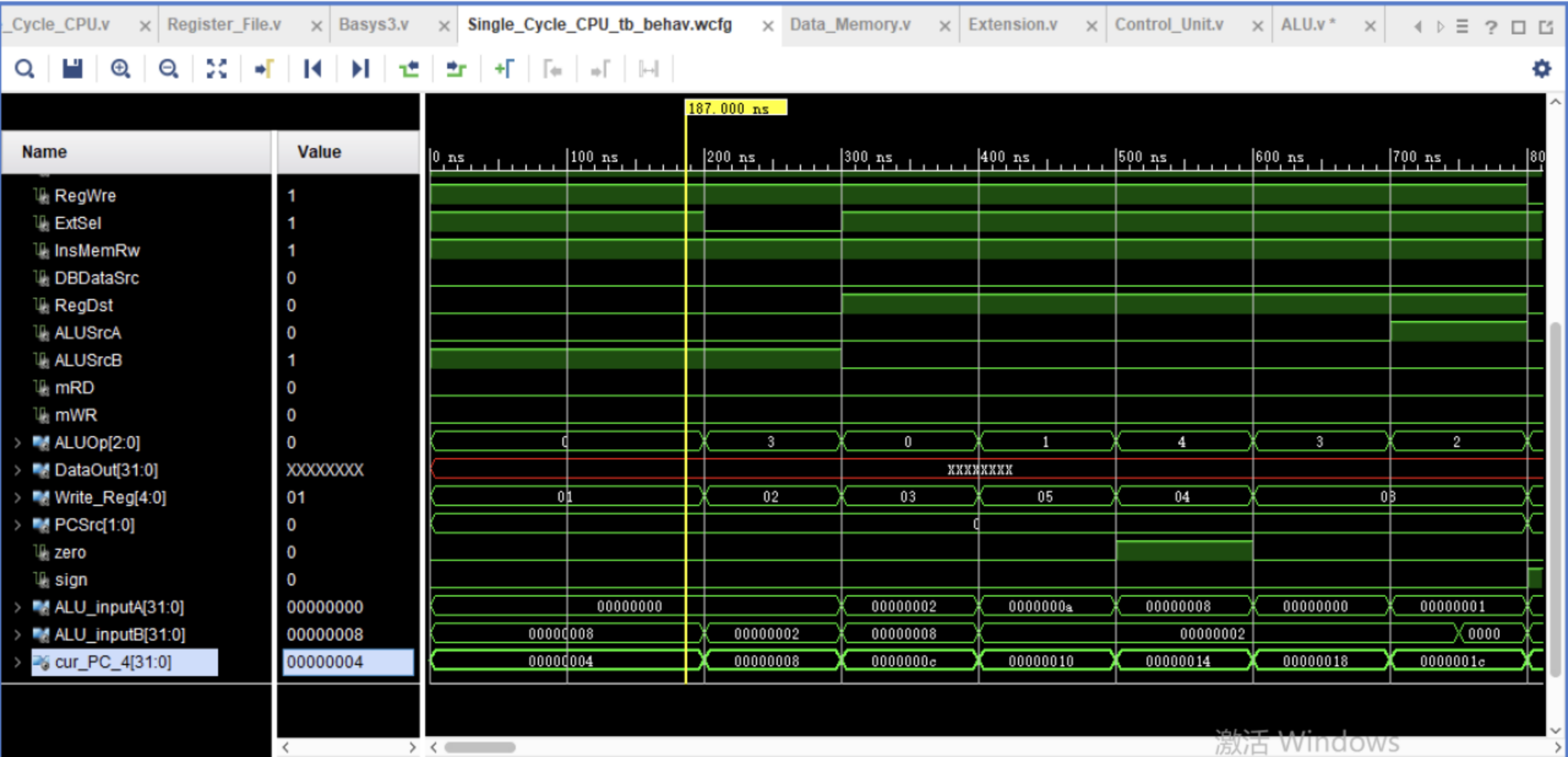Zoom in on the waveform

tap(121, 69)
